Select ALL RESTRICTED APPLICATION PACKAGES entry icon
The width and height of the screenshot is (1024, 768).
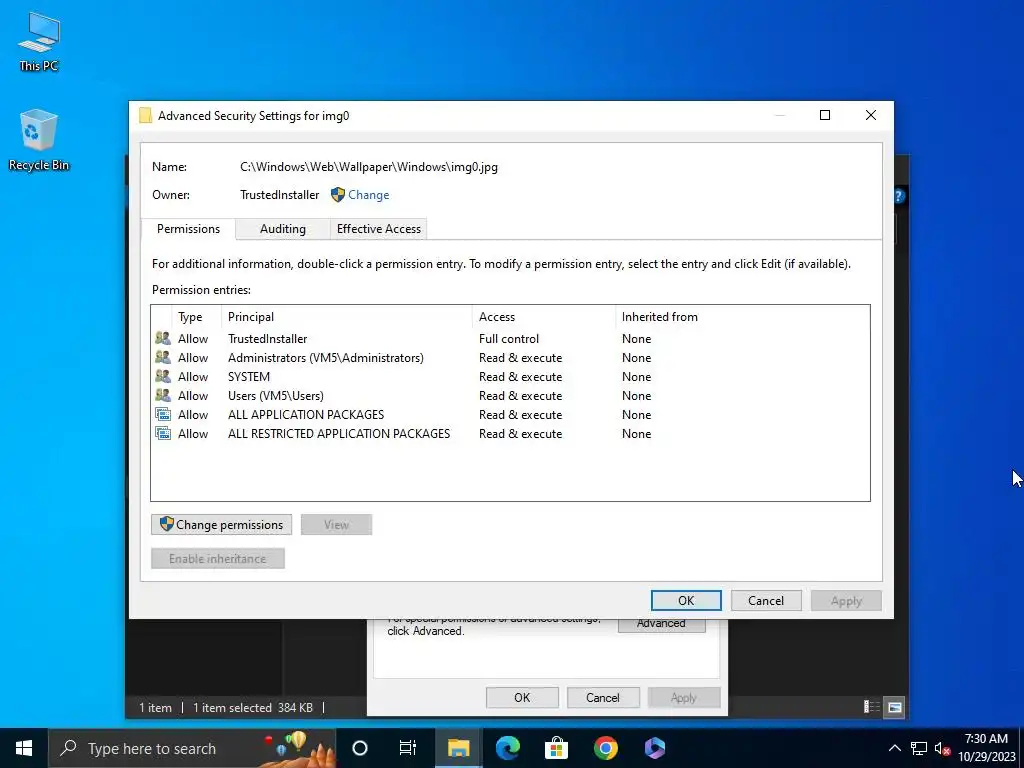[x=163, y=433]
